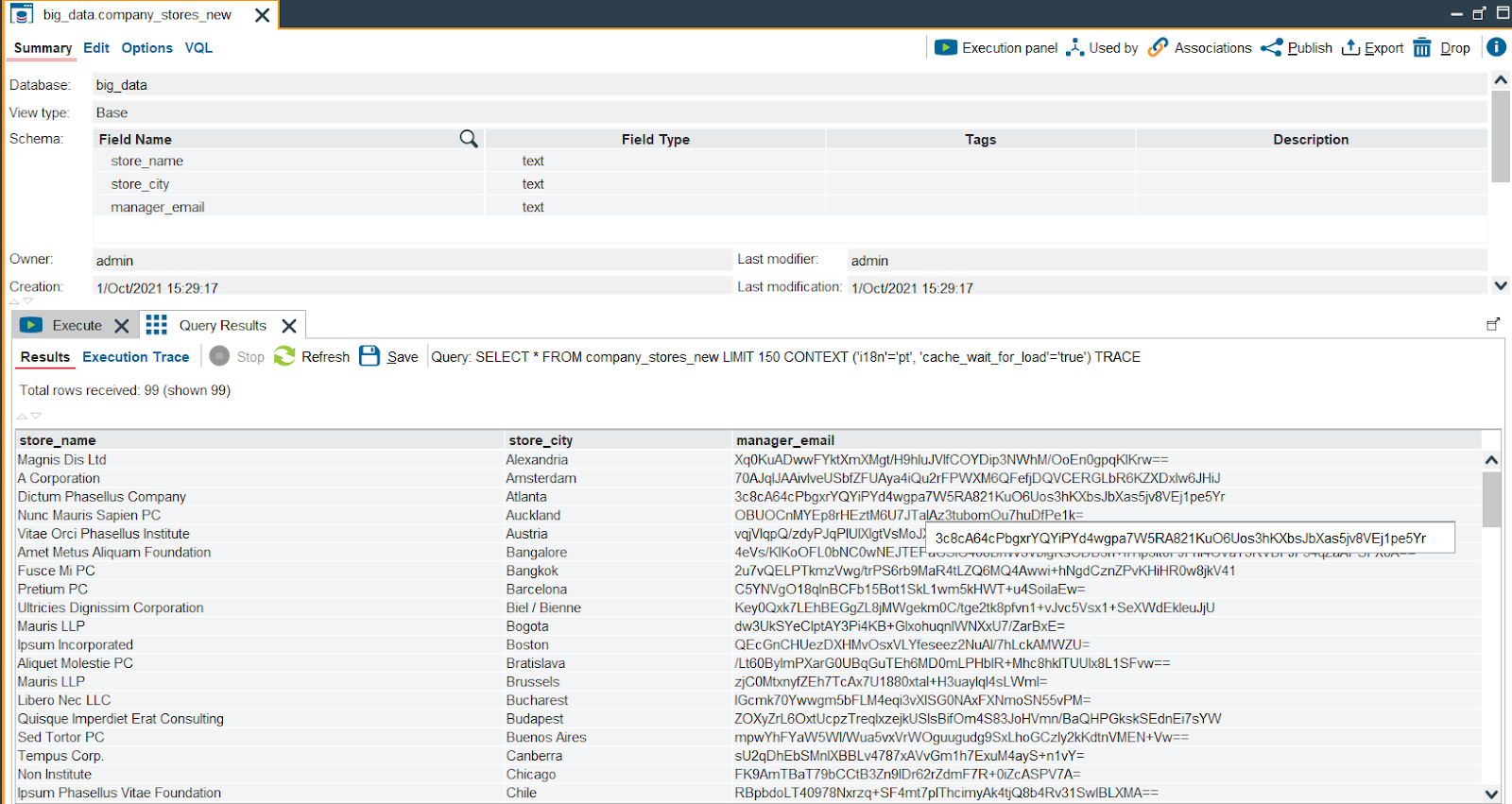Click the Save button label
Viewport: 1512px width, 804px height.
tap(403, 357)
